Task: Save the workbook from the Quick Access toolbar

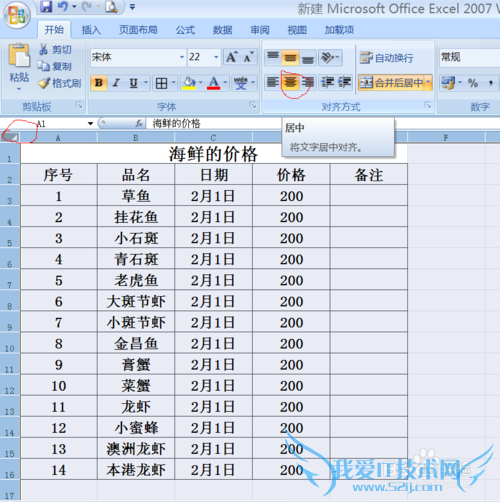Action: [46, 7]
